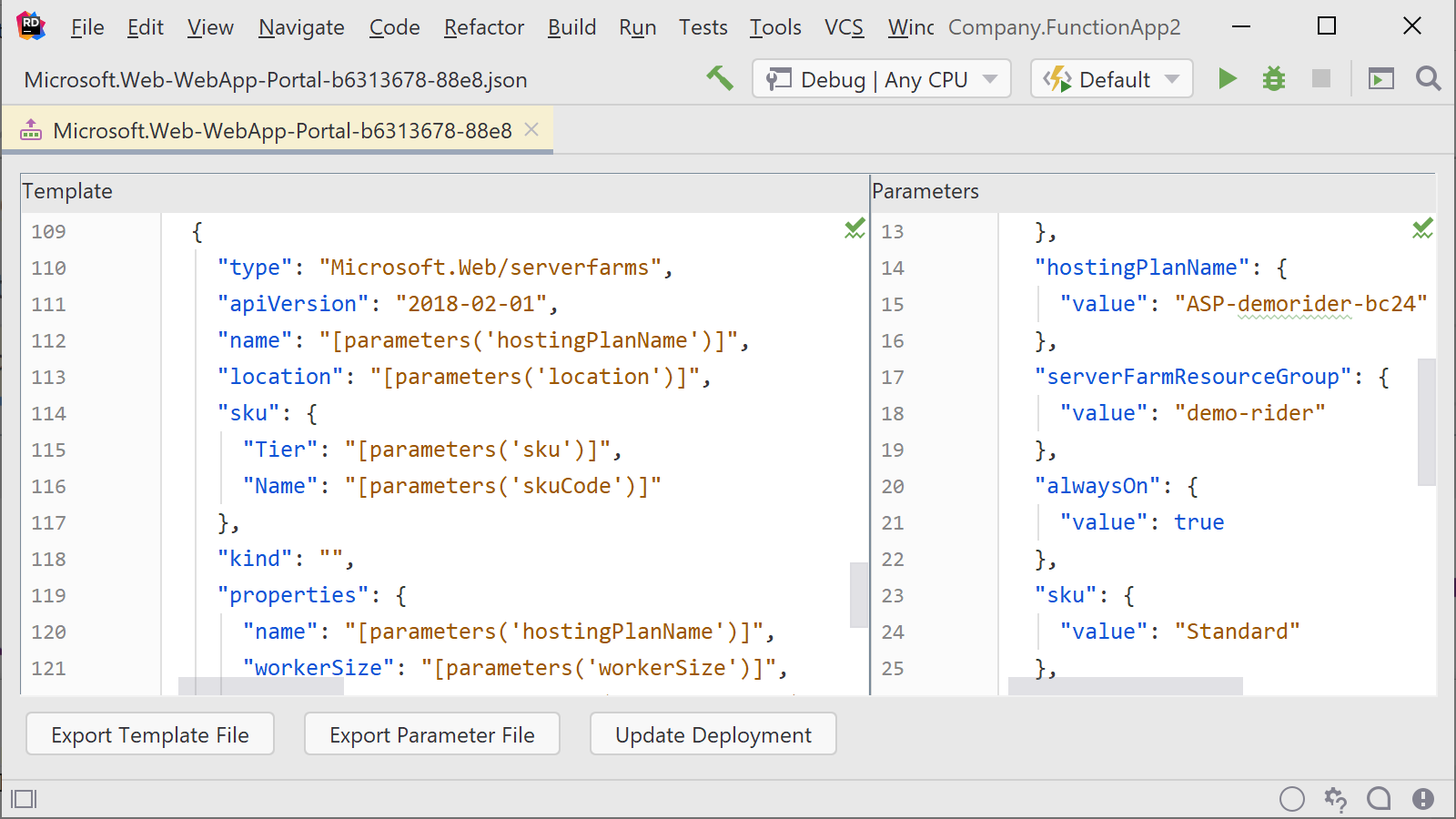Click the "Microsoft.Web/serverfarms" type value
This screenshot has width=1456, height=819.
490,268
